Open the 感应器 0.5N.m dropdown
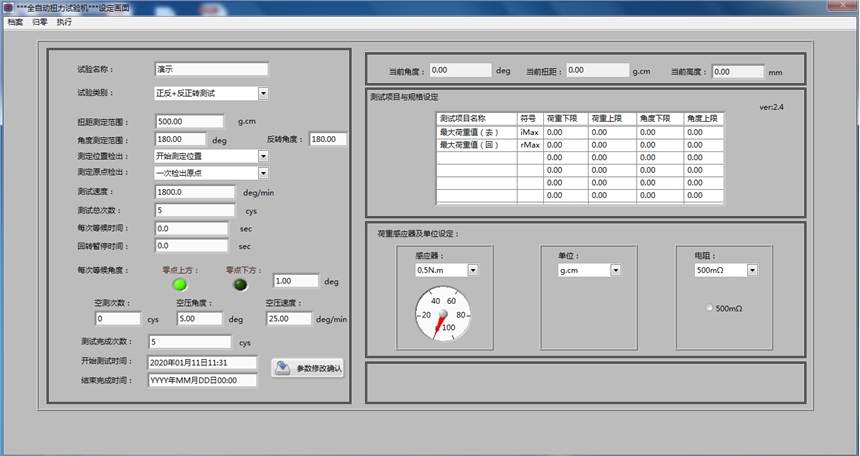This screenshot has height=456, width=860. tap(473, 270)
